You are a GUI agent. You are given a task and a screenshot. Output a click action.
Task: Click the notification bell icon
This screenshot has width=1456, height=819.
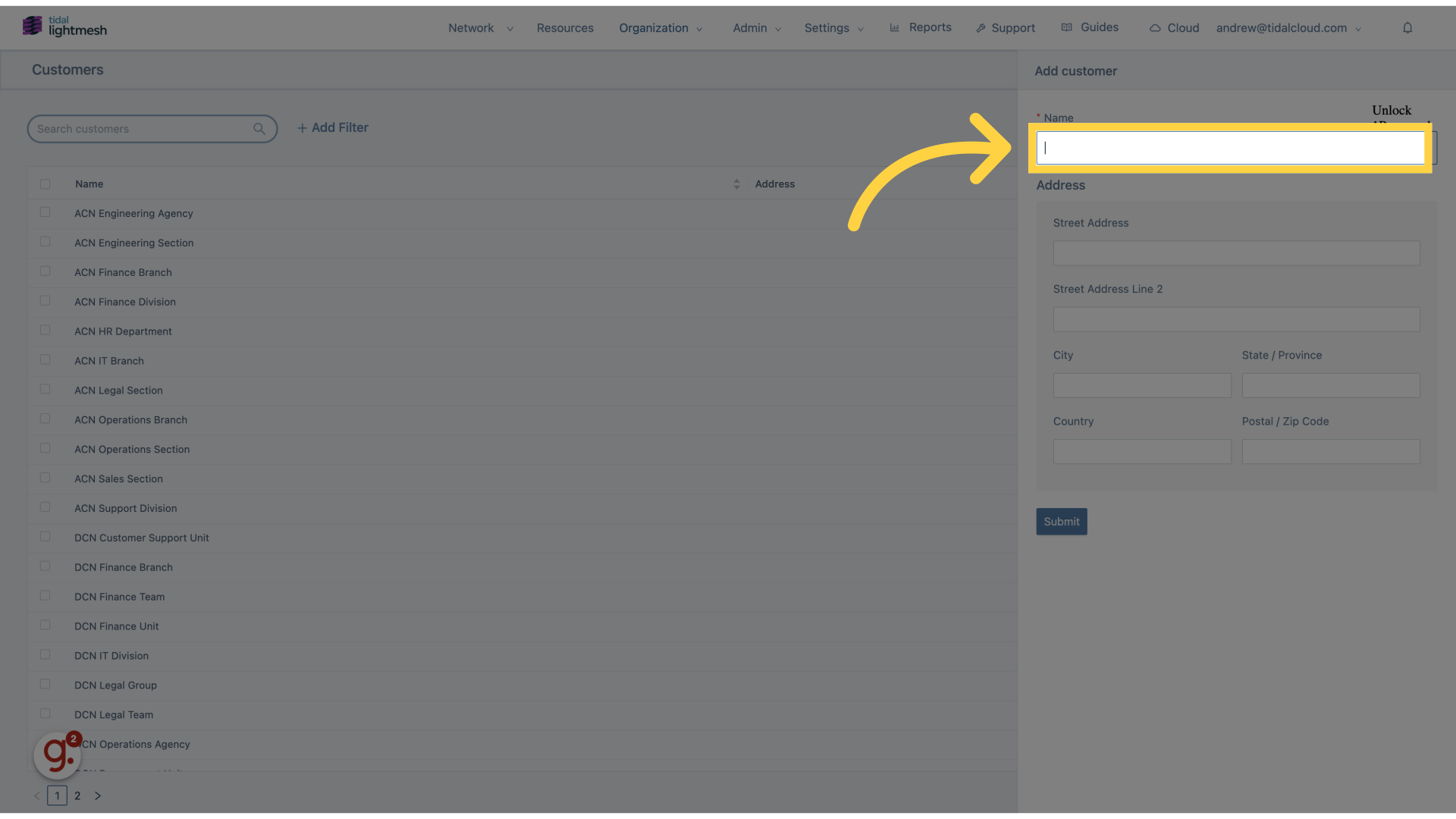(x=1407, y=27)
